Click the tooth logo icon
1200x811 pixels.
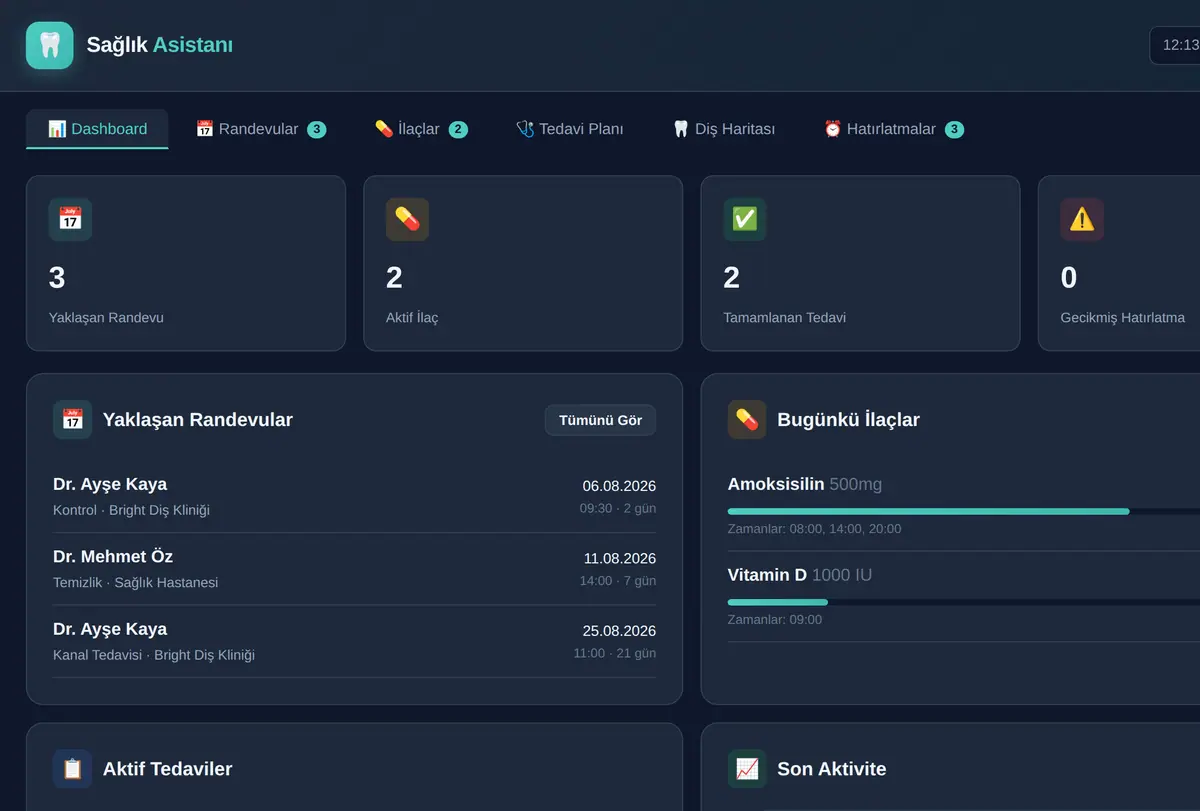[x=50, y=45]
